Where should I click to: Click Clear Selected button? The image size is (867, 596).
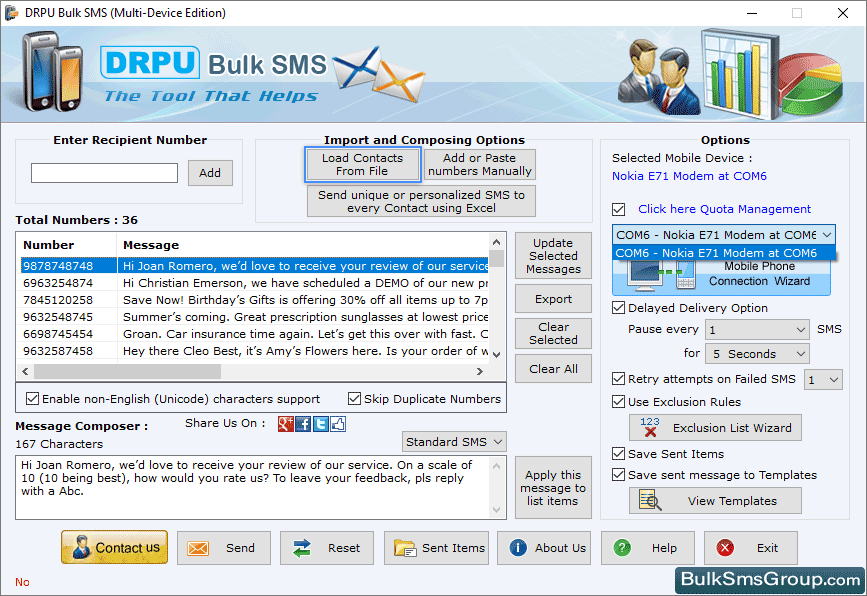click(x=553, y=333)
